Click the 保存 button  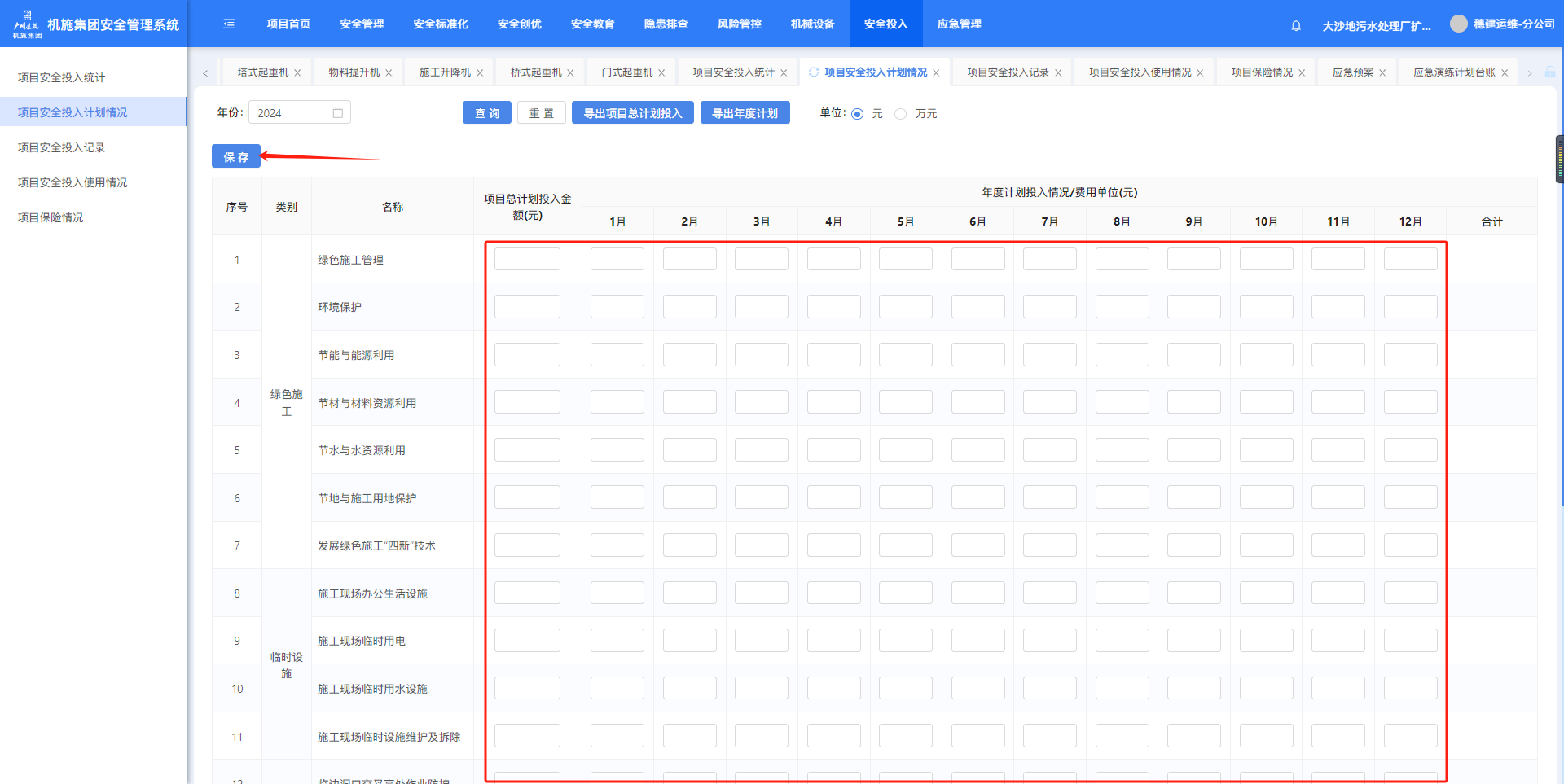click(236, 156)
